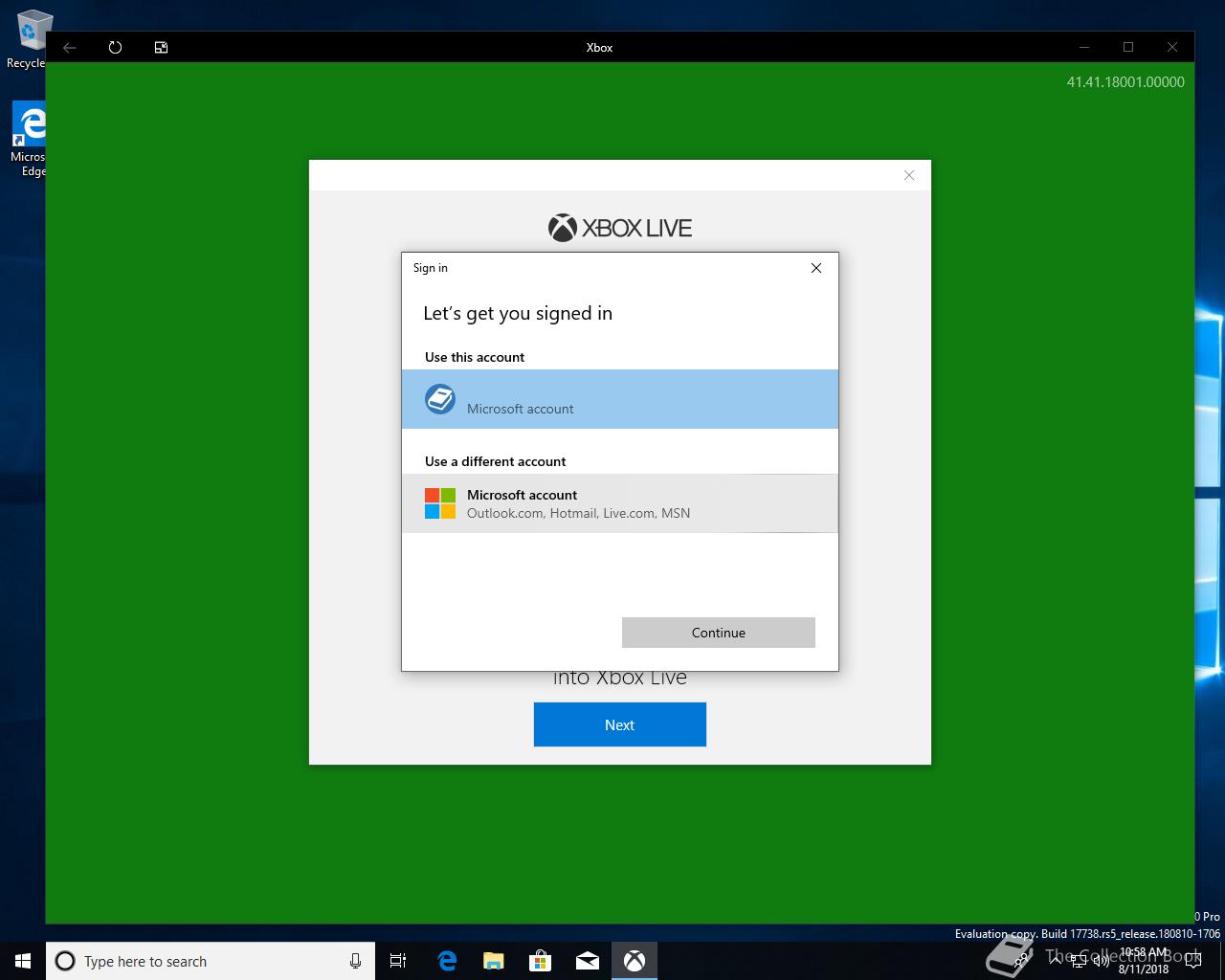
Task: Click the blue account avatar icon
Action: pos(440,399)
